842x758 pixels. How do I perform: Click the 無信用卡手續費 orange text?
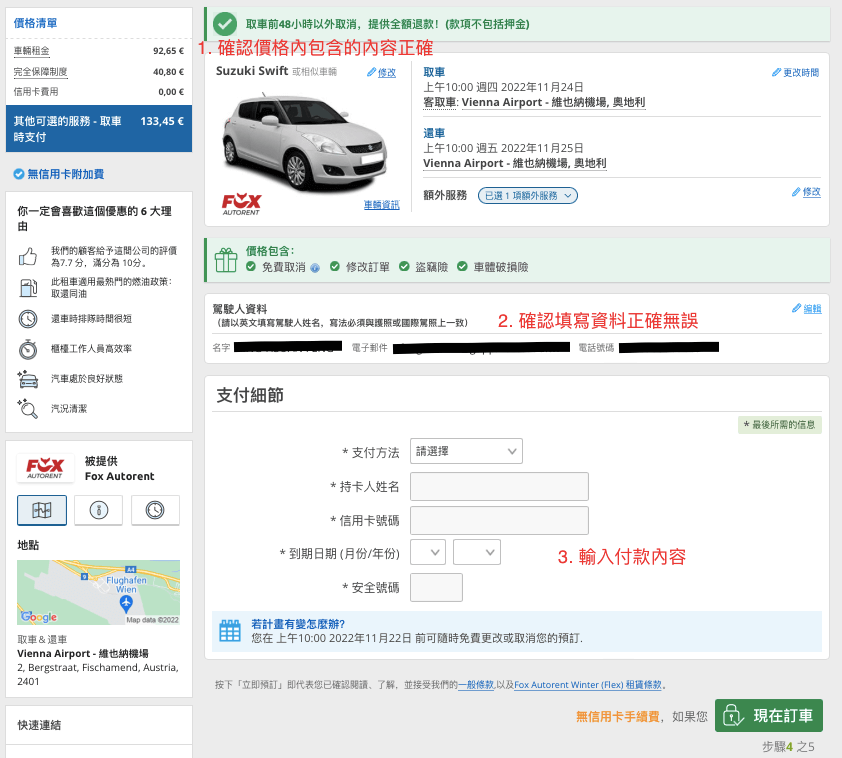(x=618, y=717)
